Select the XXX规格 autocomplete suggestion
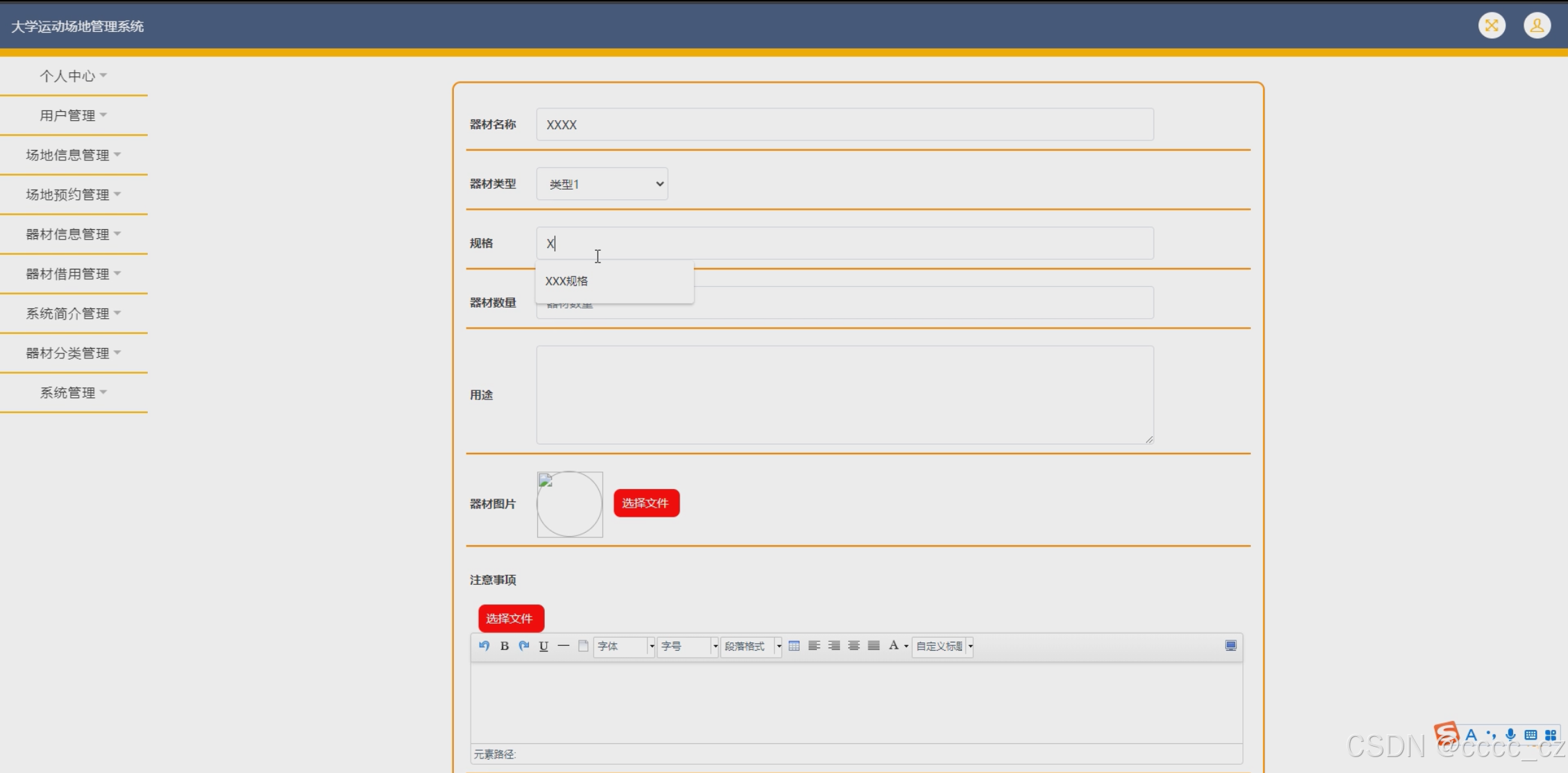Screen dimensions: 1568x773 click(x=567, y=281)
